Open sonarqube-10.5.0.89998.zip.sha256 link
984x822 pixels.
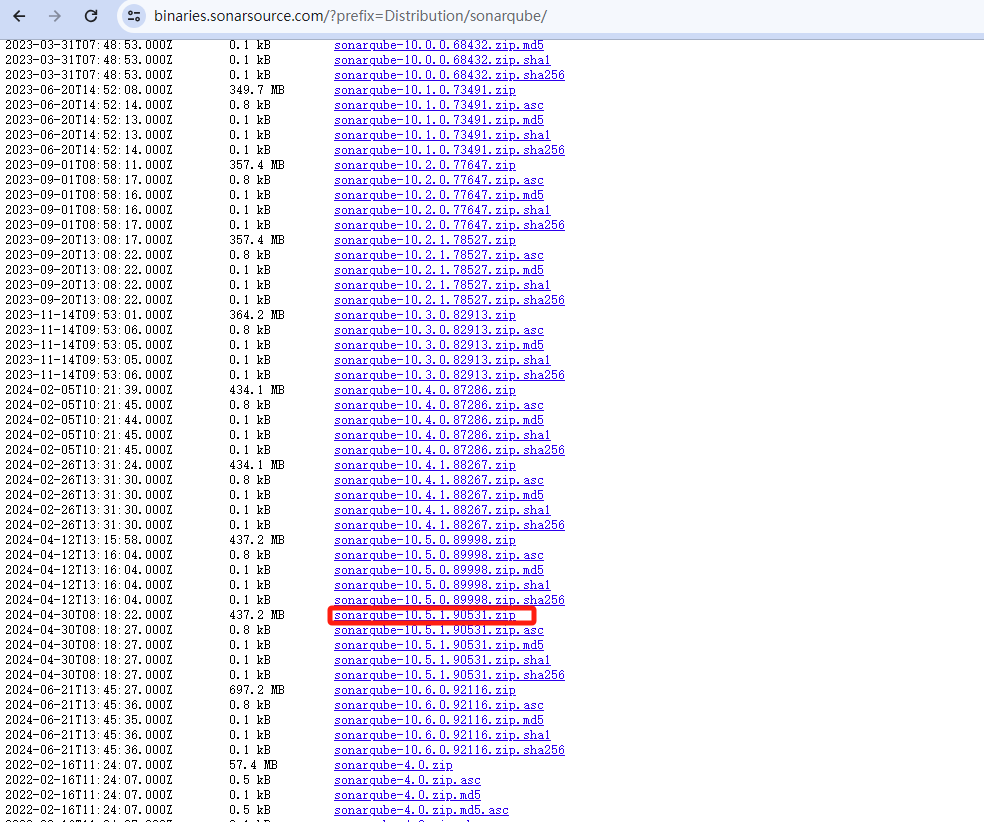click(x=449, y=600)
